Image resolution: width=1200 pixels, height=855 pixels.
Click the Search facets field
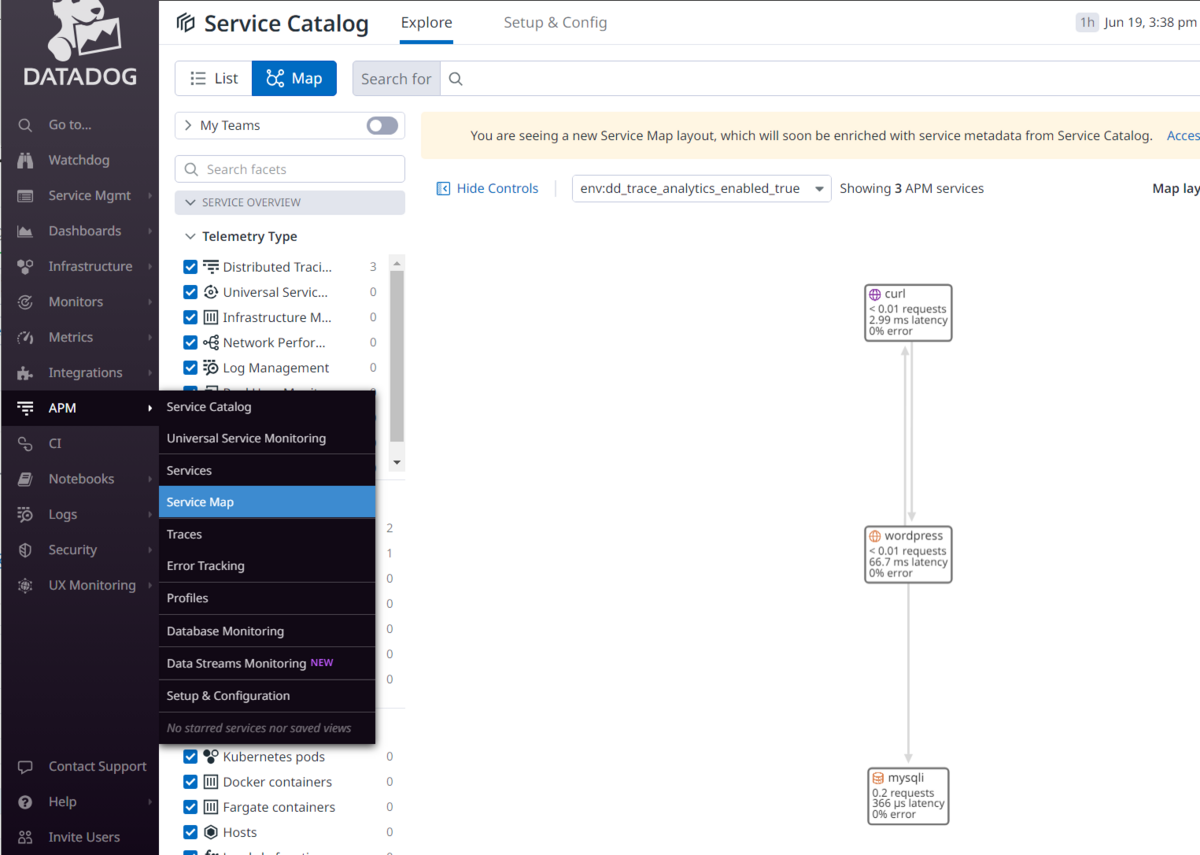[x=290, y=169]
